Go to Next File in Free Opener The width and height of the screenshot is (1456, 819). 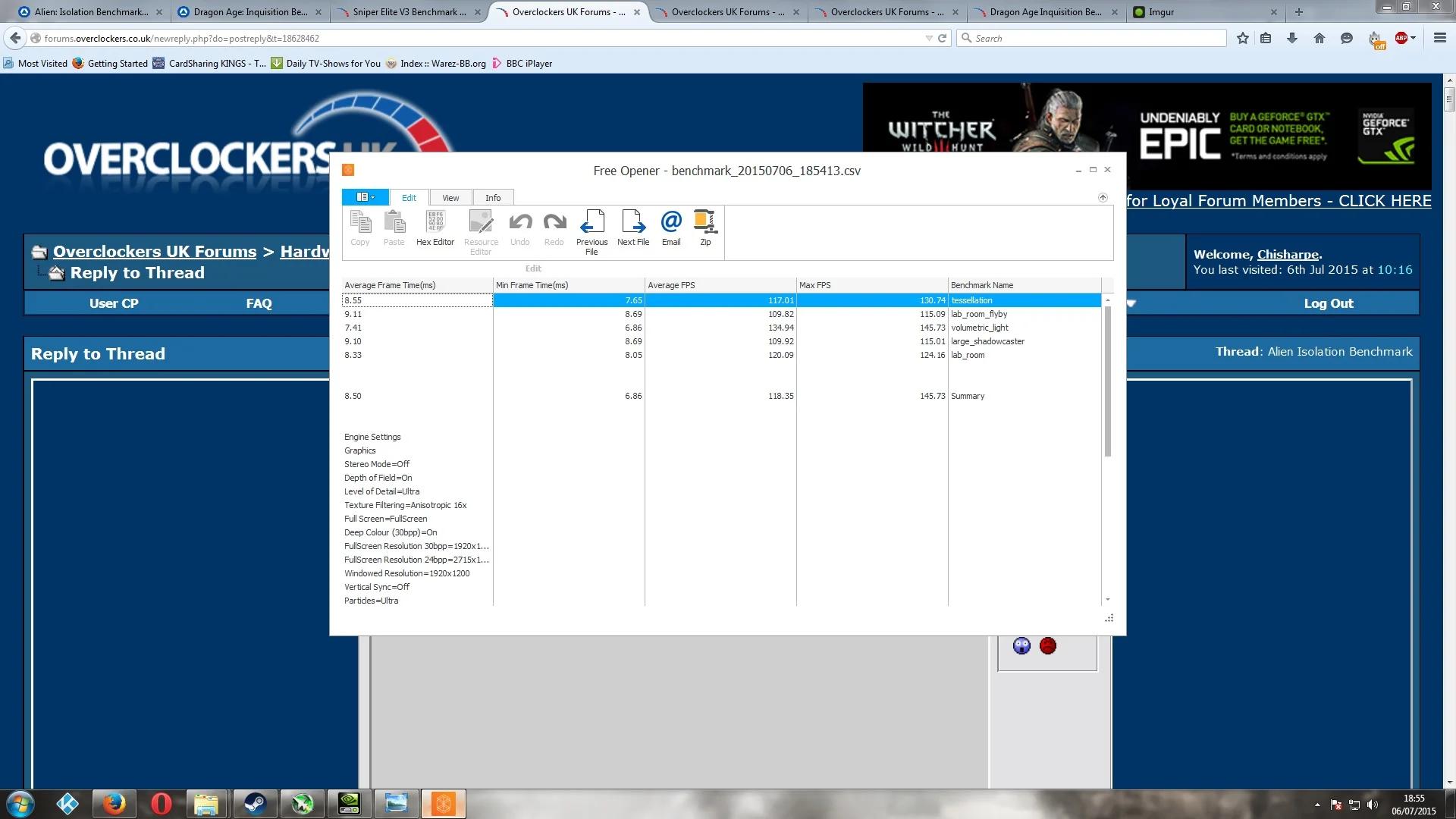[x=633, y=227]
